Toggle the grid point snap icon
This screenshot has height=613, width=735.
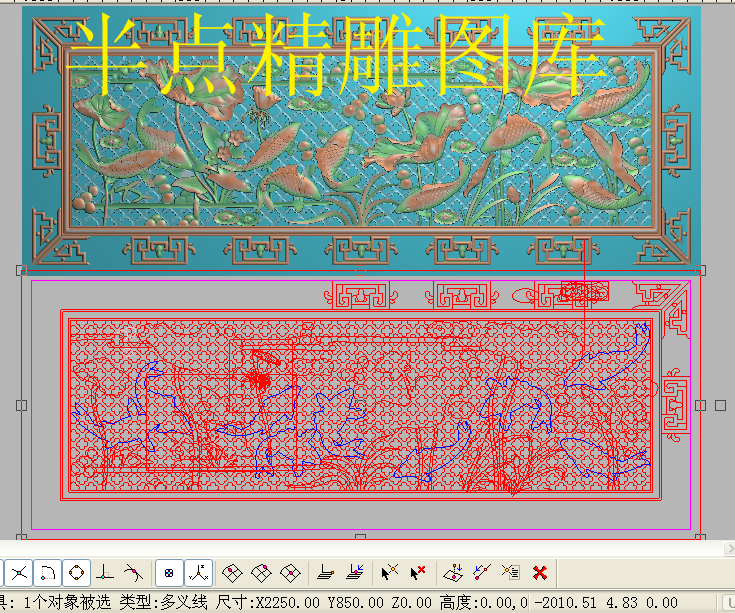coord(169,573)
